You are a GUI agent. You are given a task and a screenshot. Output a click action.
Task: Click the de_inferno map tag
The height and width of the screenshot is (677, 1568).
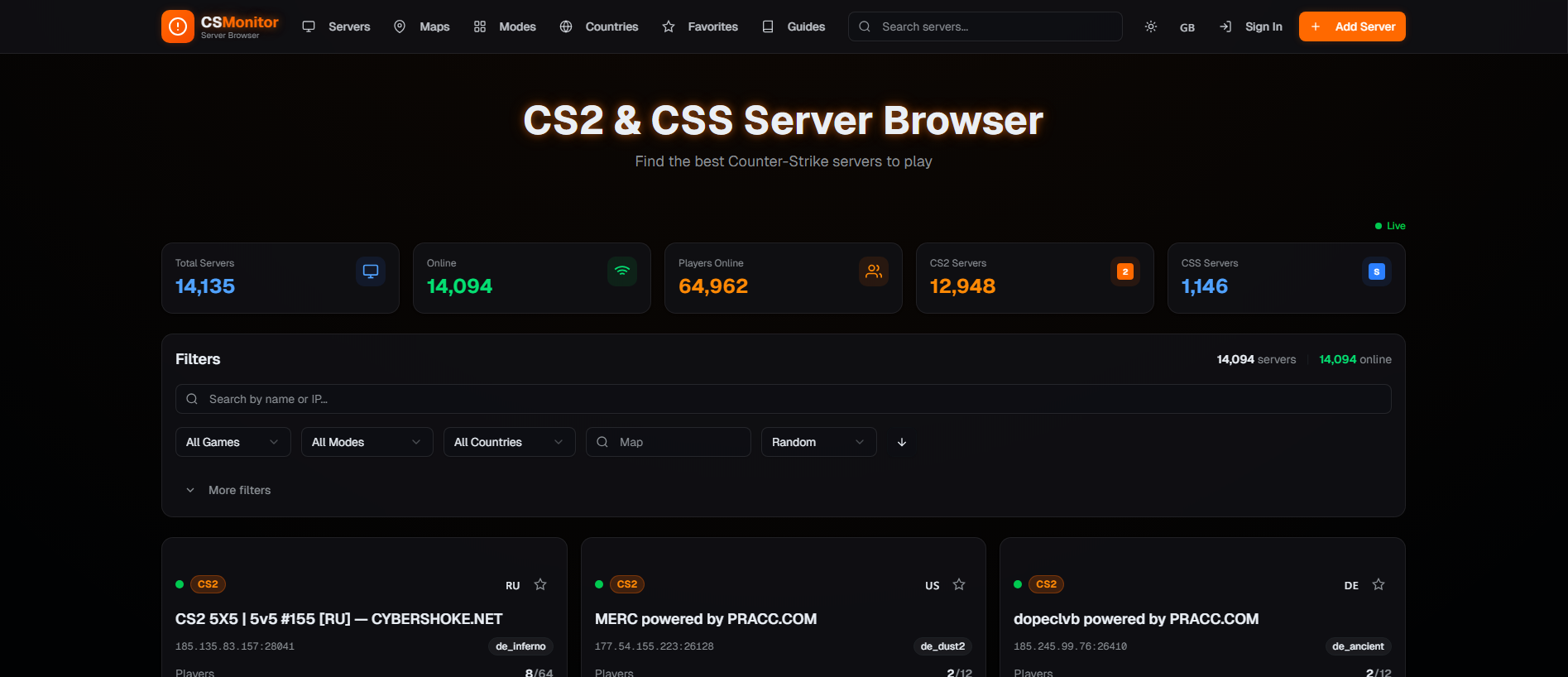[520, 646]
